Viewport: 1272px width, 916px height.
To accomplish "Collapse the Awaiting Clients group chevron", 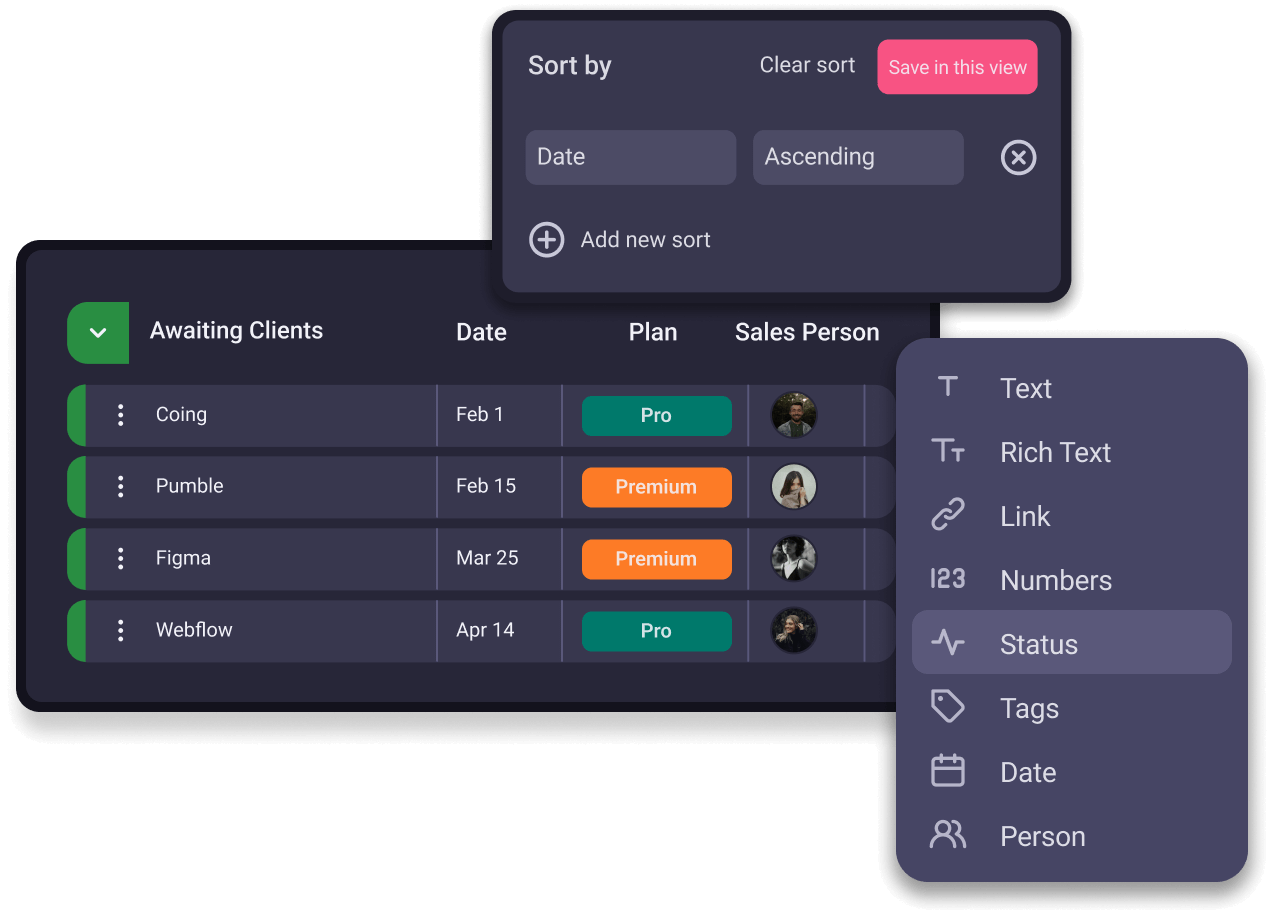I will [98, 332].
